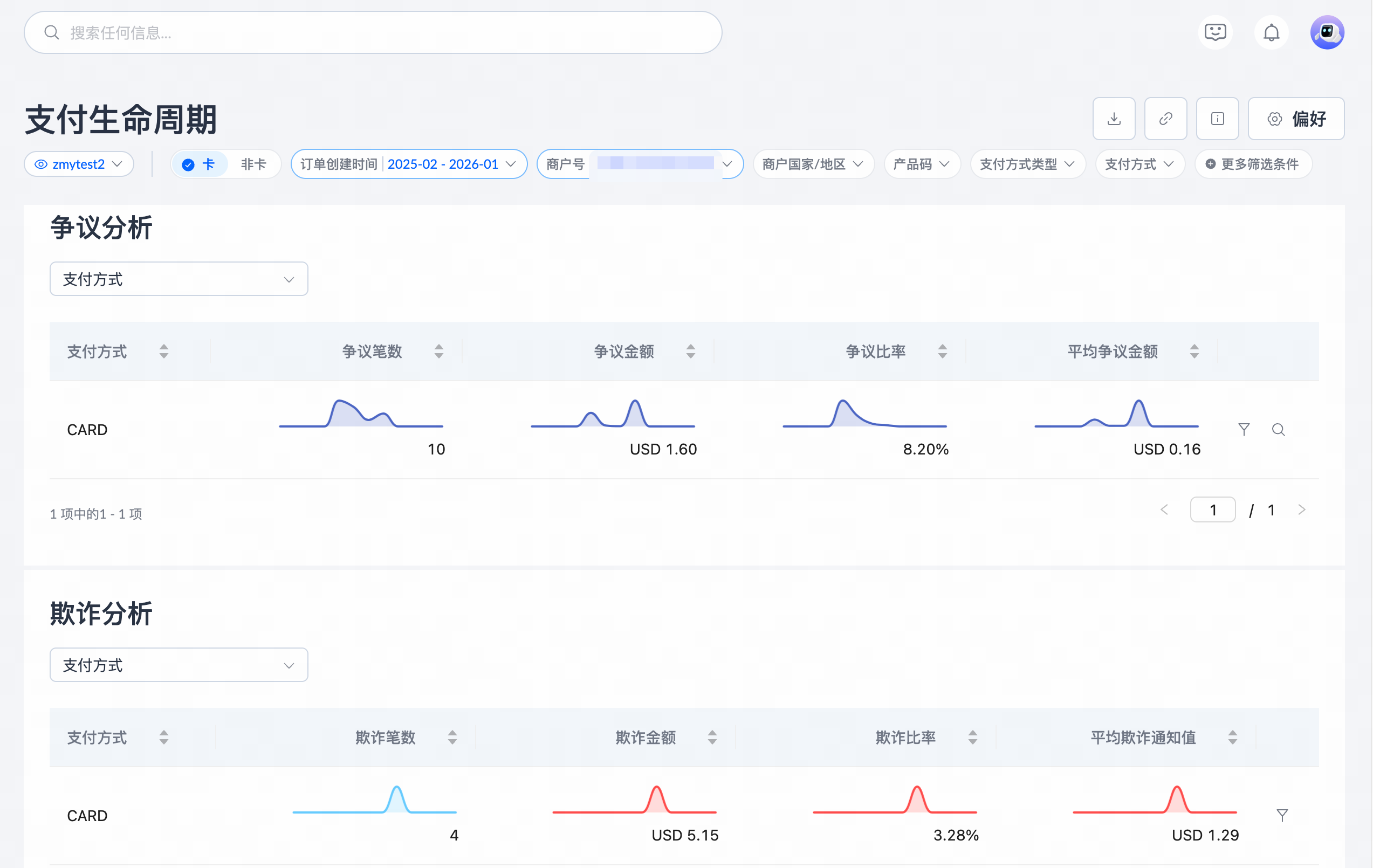Click the download icon button
The image size is (1373, 868).
(x=1114, y=119)
